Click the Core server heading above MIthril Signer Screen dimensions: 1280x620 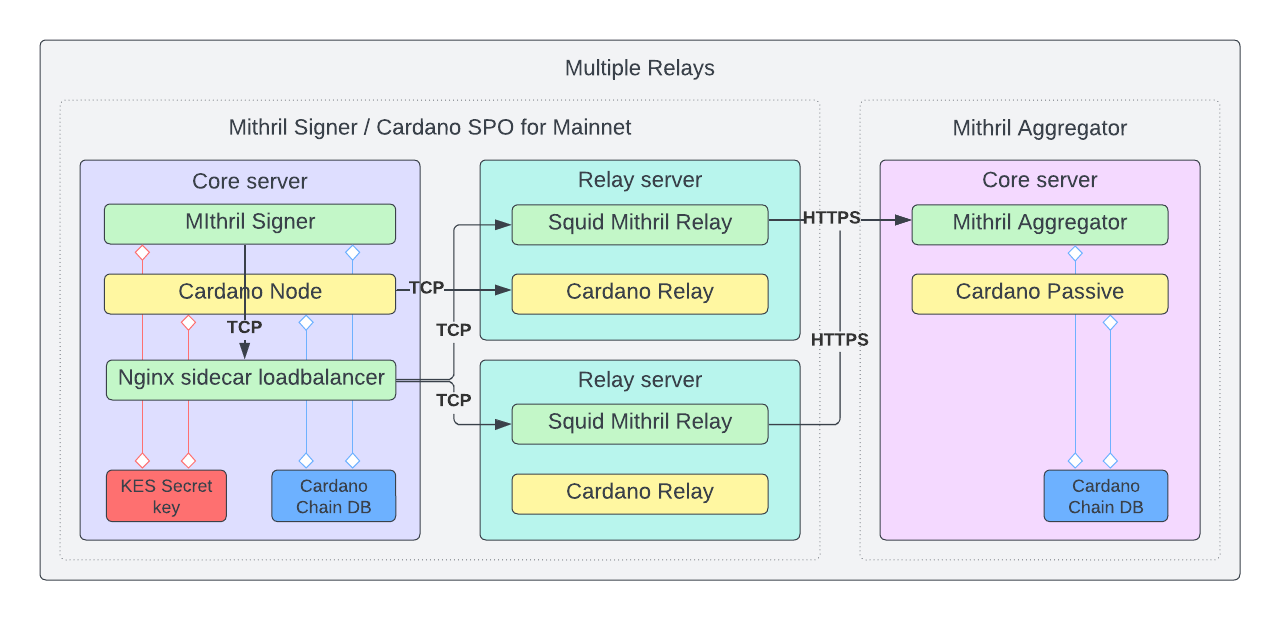[x=250, y=182]
